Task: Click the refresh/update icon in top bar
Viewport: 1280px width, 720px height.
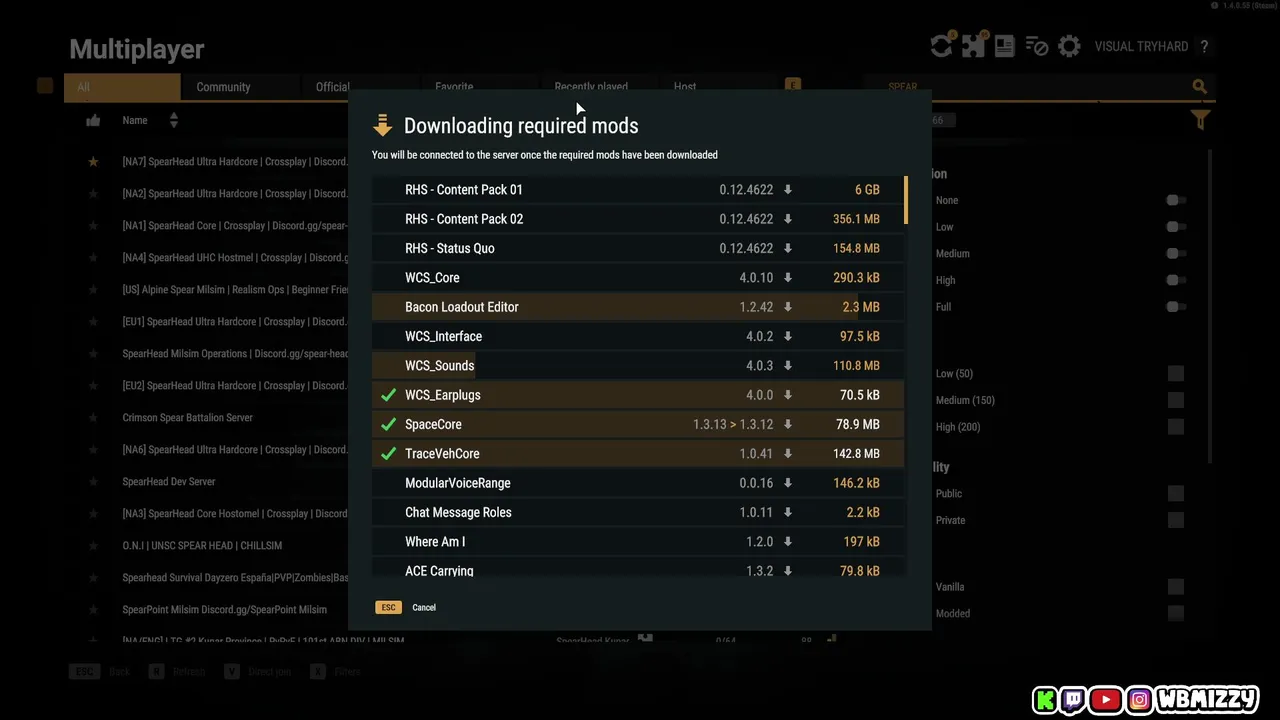Action: (x=941, y=46)
